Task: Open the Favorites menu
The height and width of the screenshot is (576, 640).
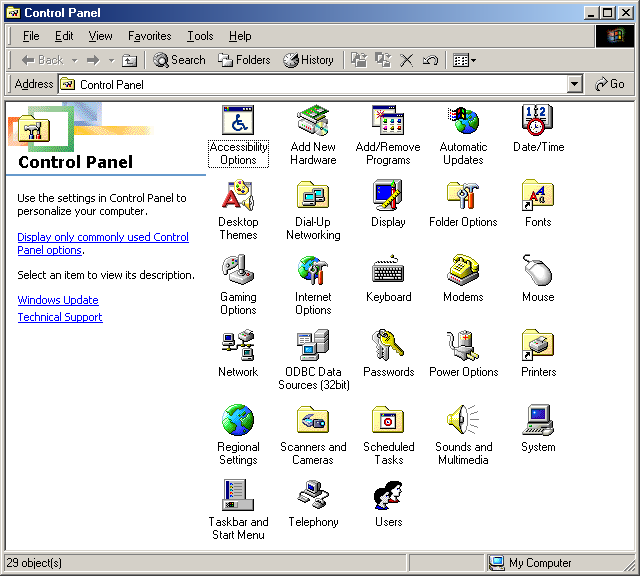Action: (149, 36)
